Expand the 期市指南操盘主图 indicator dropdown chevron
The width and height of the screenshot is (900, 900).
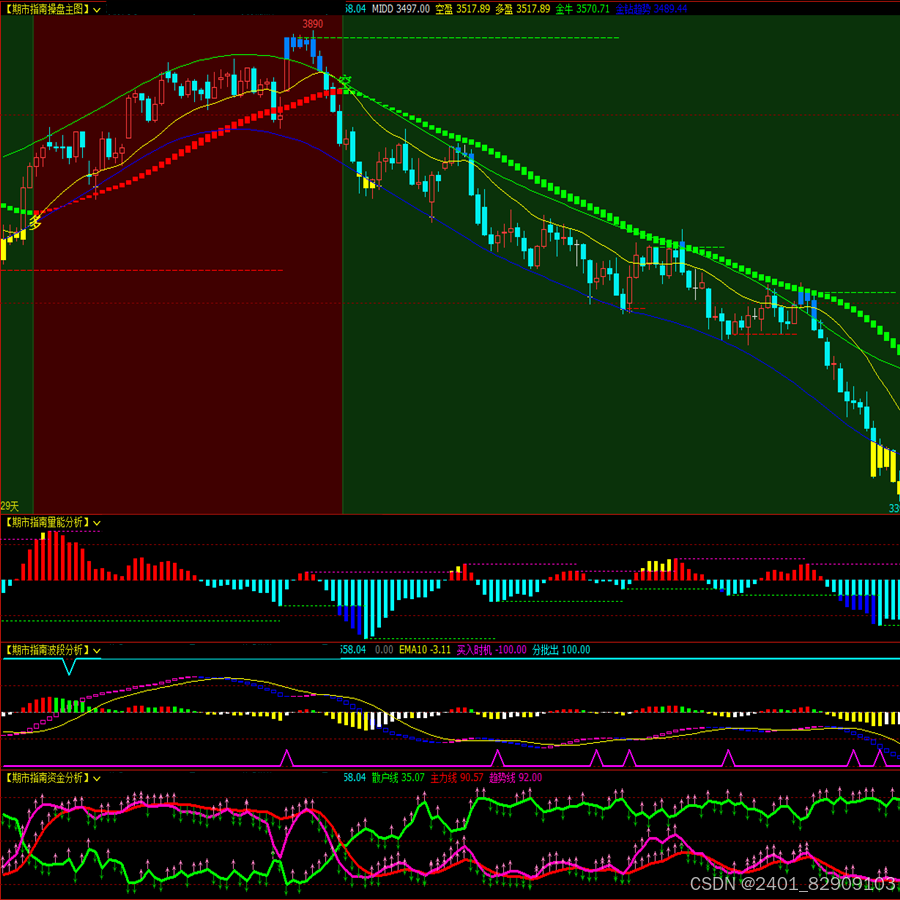[97, 10]
